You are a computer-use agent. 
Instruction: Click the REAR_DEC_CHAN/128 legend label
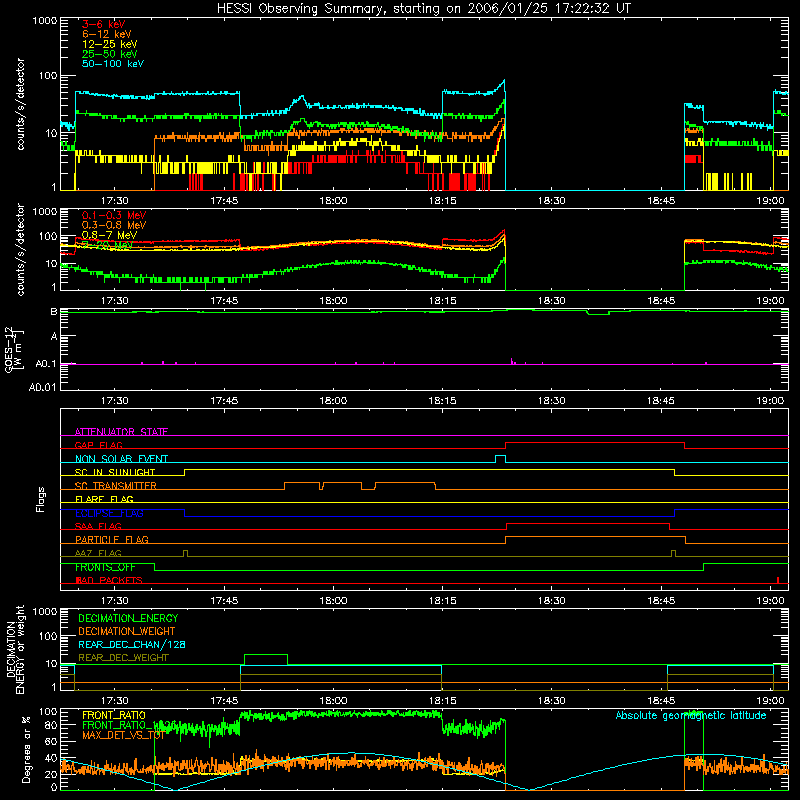click(132, 644)
